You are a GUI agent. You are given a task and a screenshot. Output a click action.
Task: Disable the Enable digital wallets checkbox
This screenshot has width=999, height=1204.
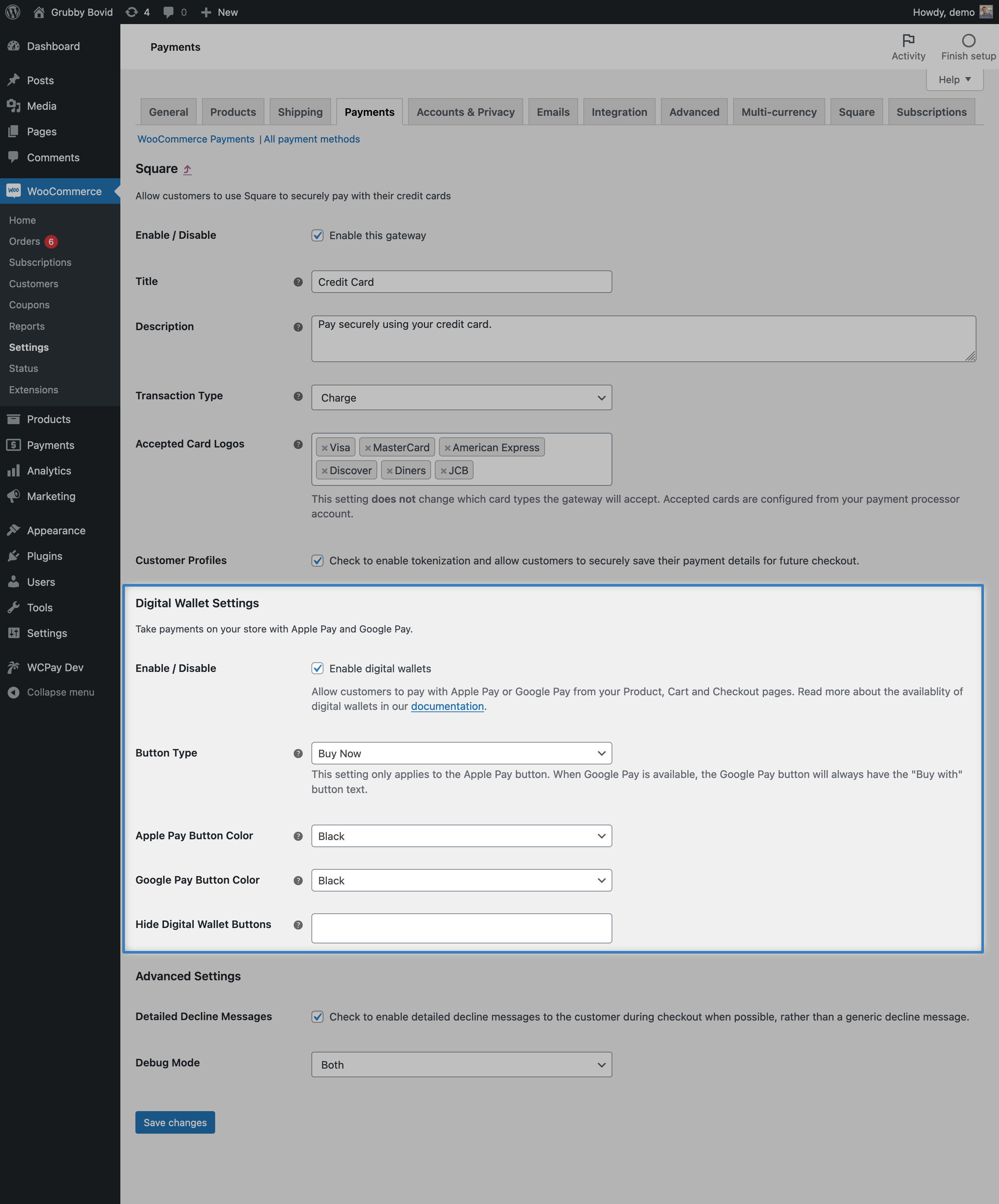[318, 668]
